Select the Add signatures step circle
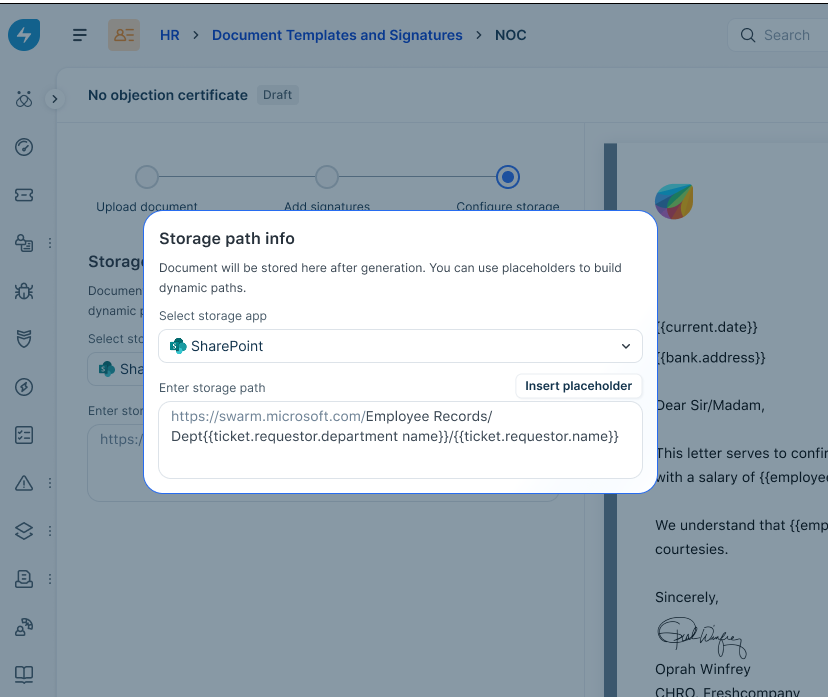Image resolution: width=828 pixels, height=697 pixels. pyautogui.click(x=327, y=177)
